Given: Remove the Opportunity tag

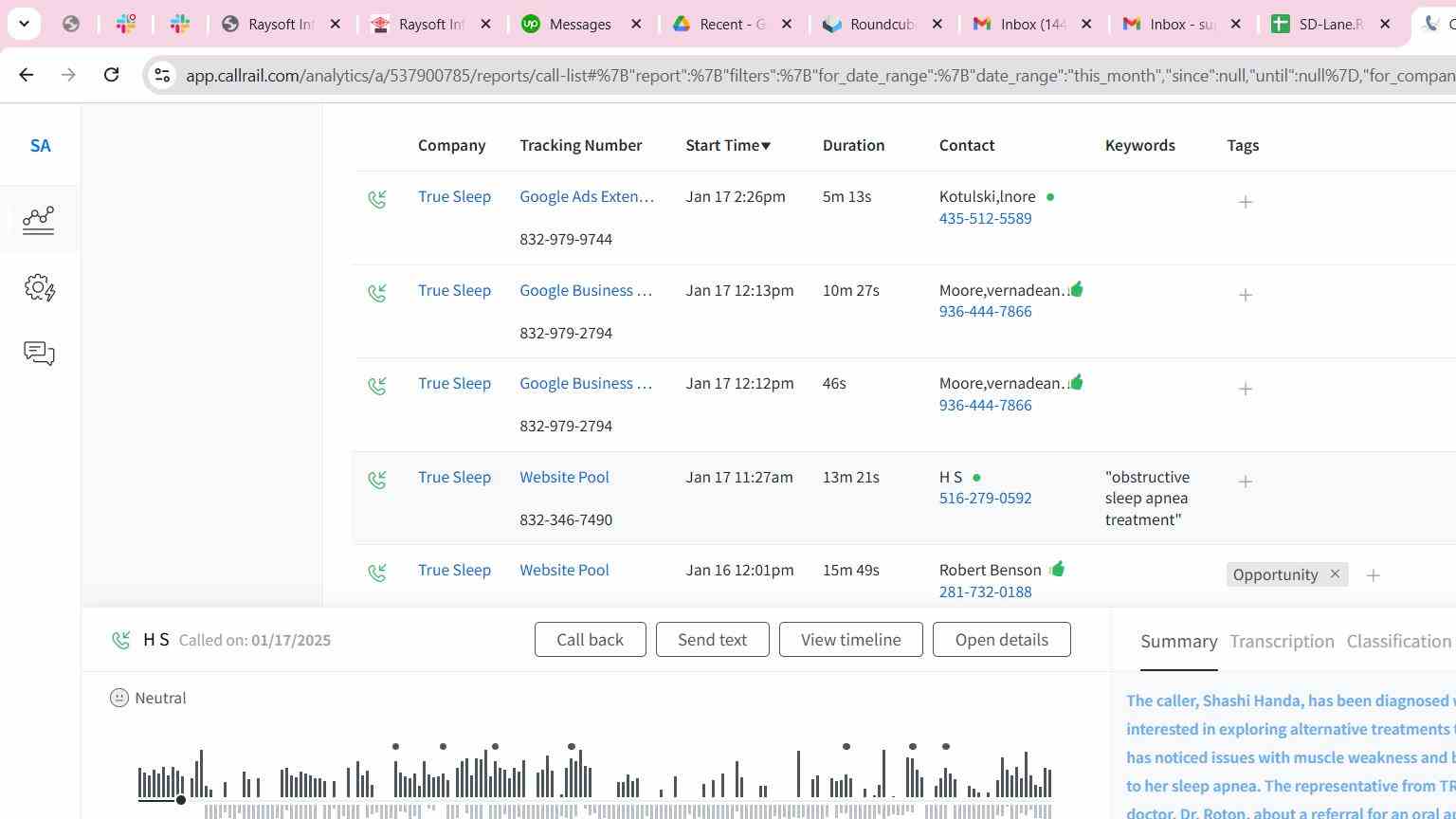Looking at the screenshot, I should [x=1335, y=574].
